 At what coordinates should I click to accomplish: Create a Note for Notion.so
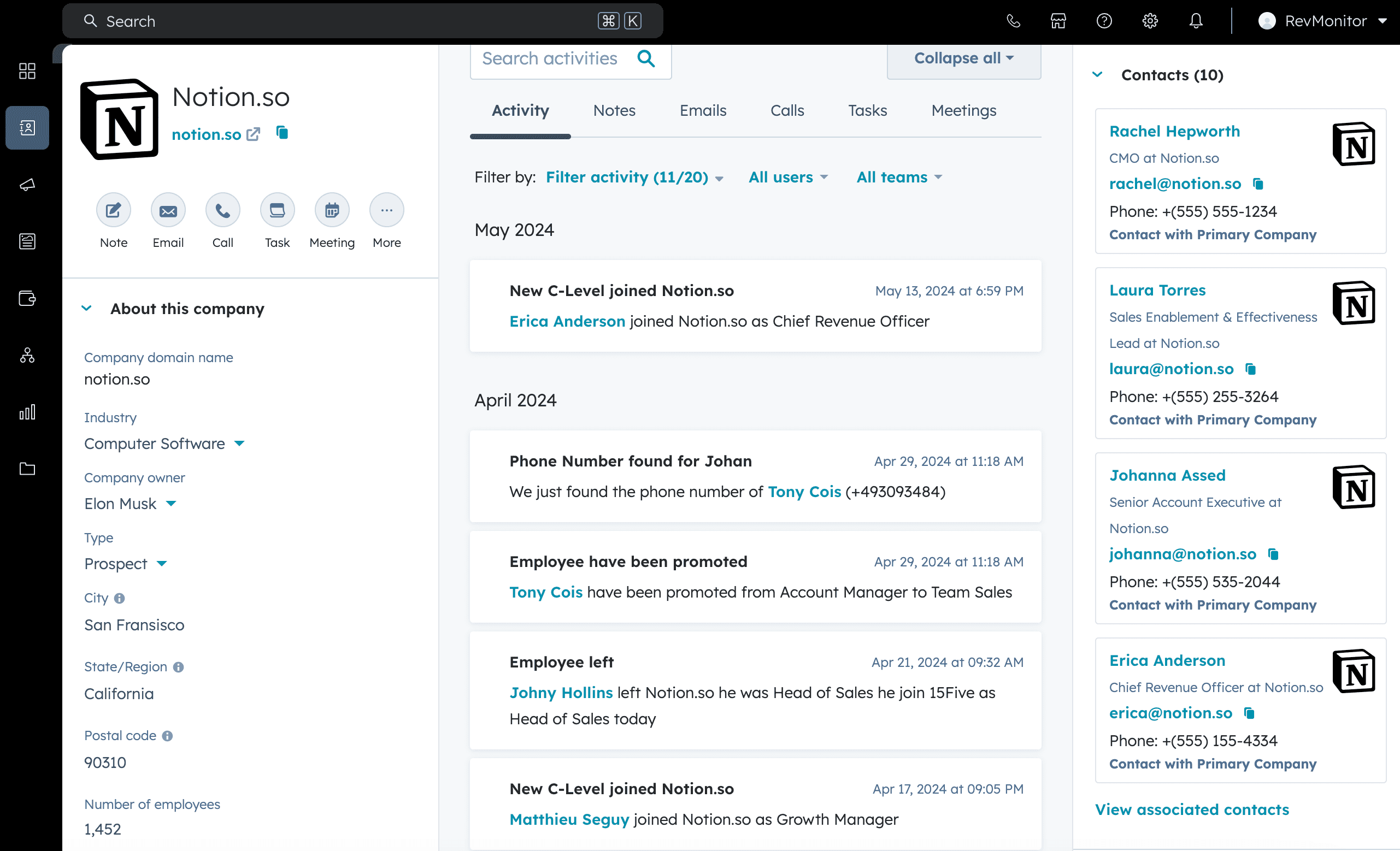coord(114,211)
